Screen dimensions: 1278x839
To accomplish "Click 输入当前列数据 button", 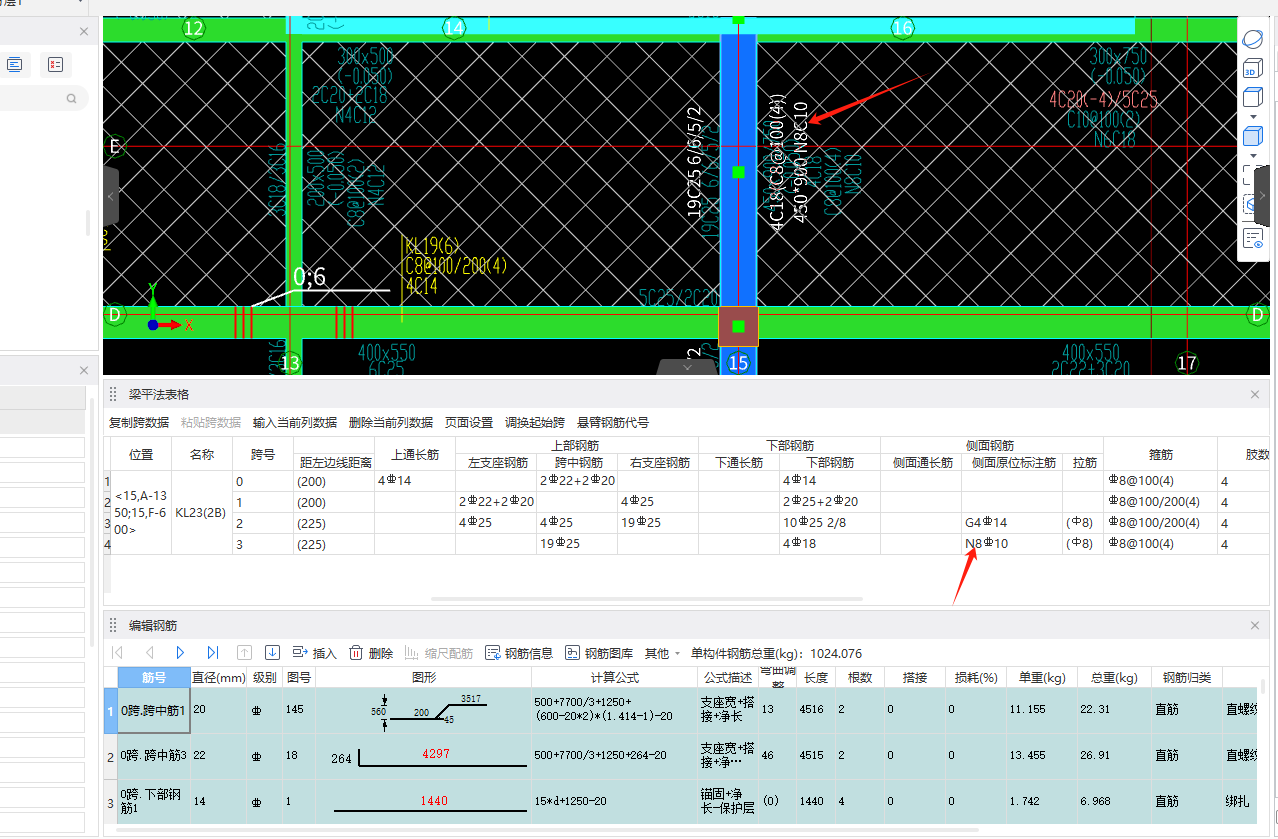I will click(x=295, y=423).
